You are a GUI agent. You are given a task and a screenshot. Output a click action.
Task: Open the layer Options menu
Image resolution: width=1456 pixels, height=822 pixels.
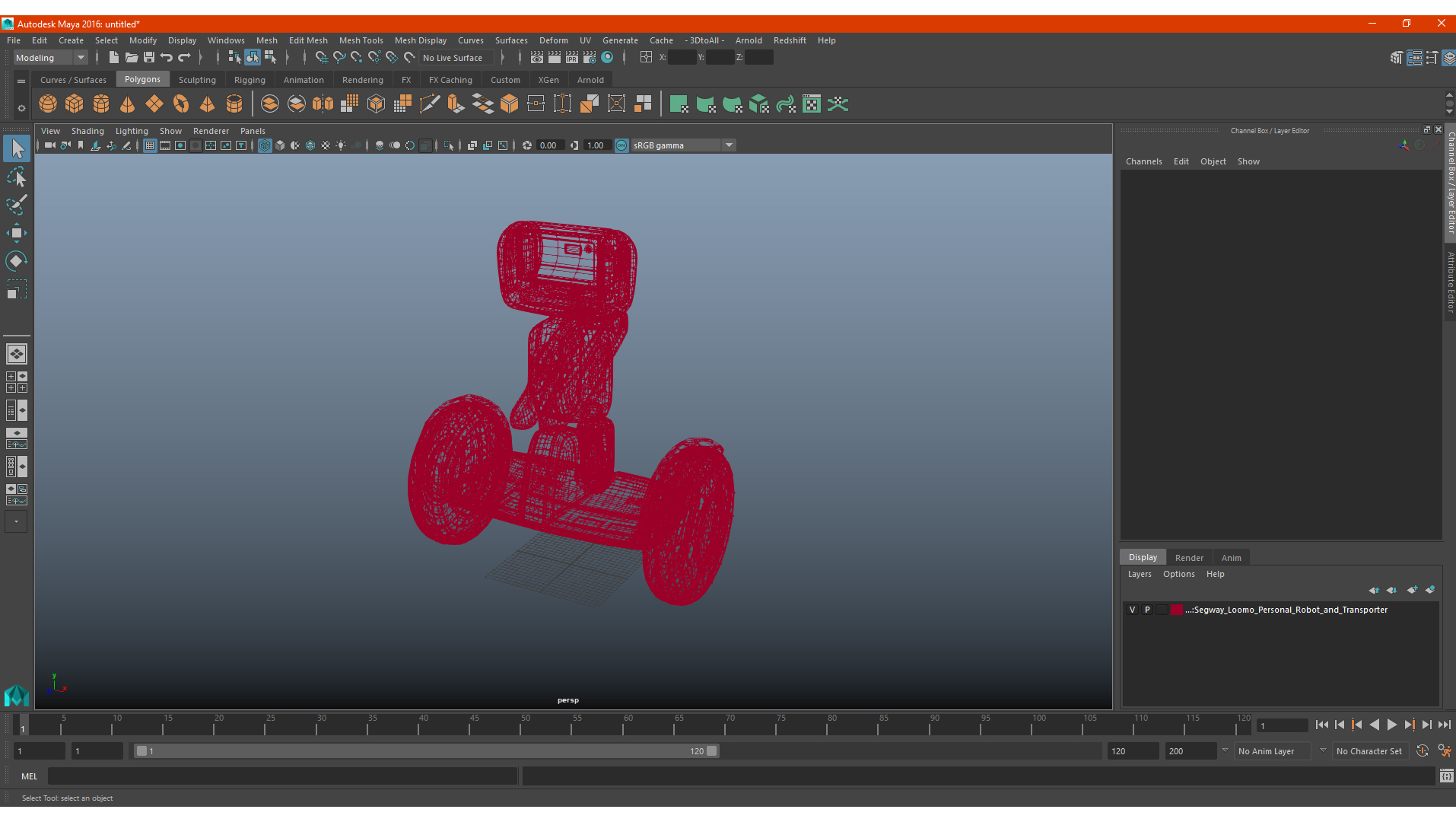pos(1178,574)
